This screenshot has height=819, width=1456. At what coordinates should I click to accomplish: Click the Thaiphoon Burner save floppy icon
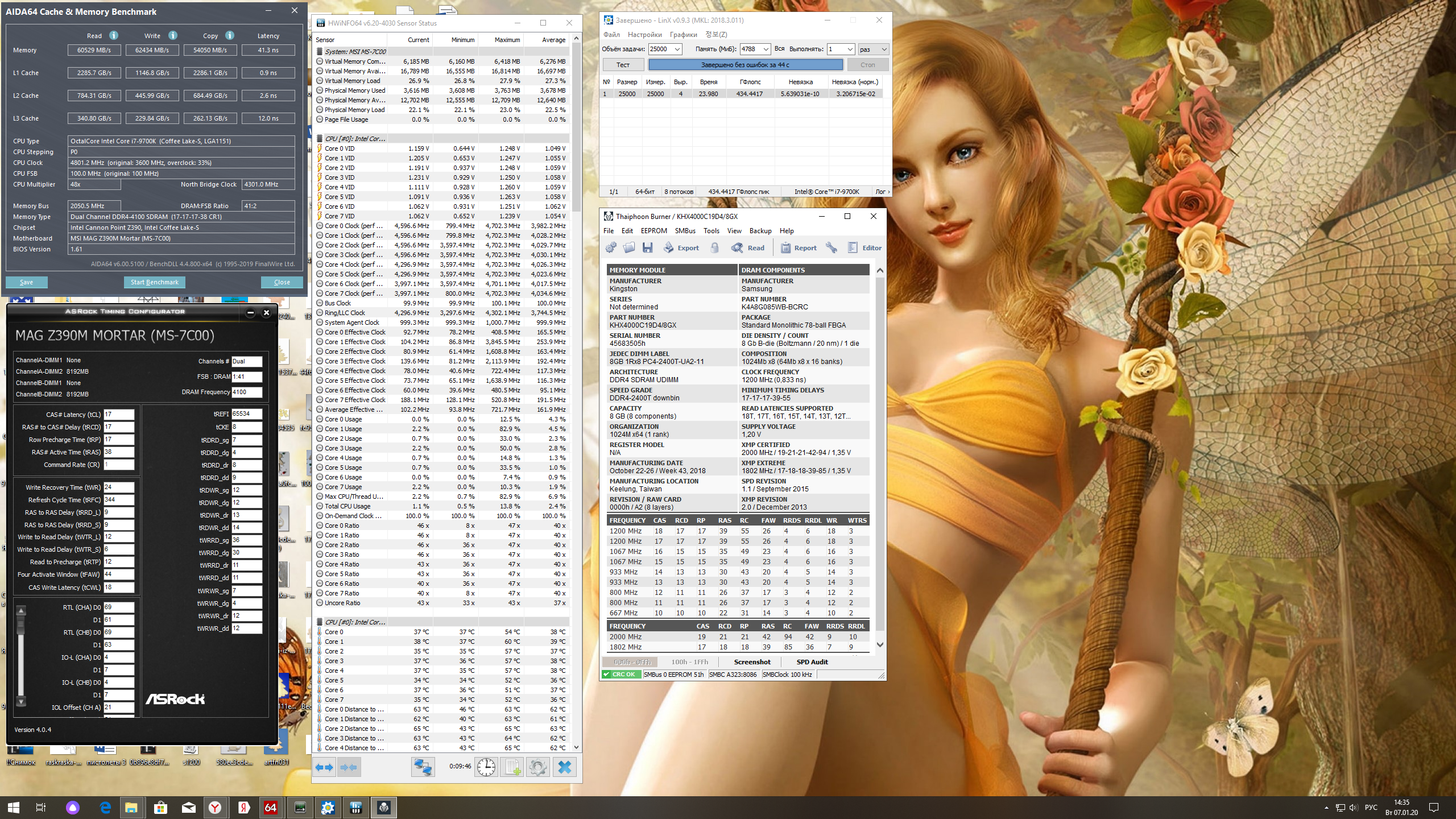(647, 247)
